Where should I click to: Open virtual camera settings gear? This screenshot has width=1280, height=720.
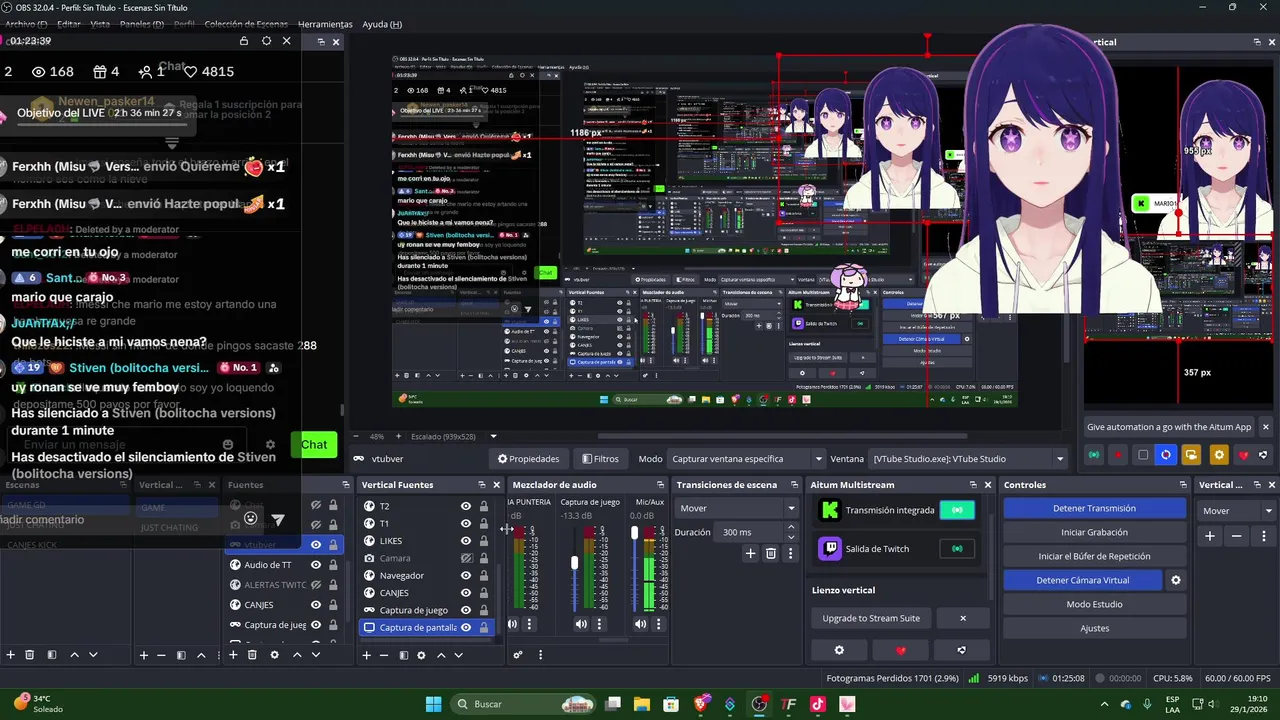click(1176, 580)
